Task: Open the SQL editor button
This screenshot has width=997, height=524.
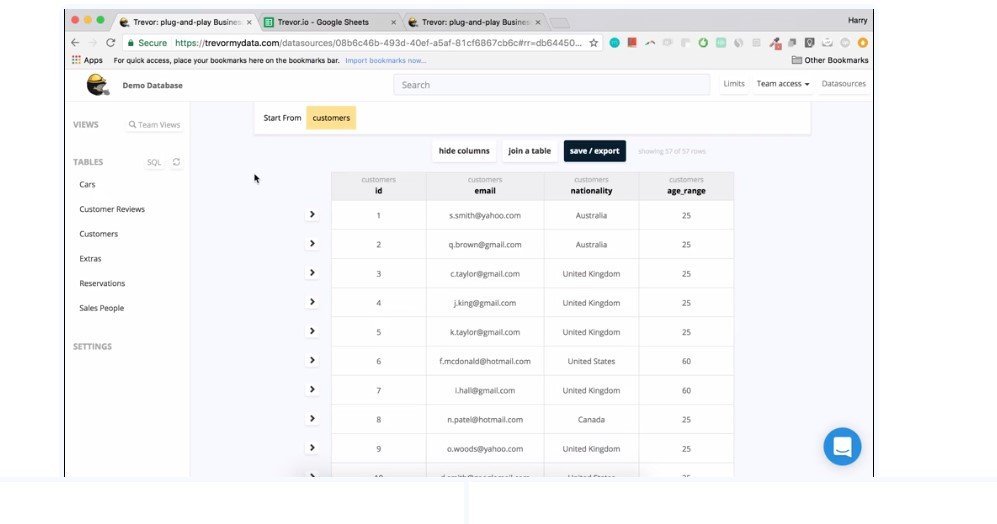Action: tap(154, 162)
